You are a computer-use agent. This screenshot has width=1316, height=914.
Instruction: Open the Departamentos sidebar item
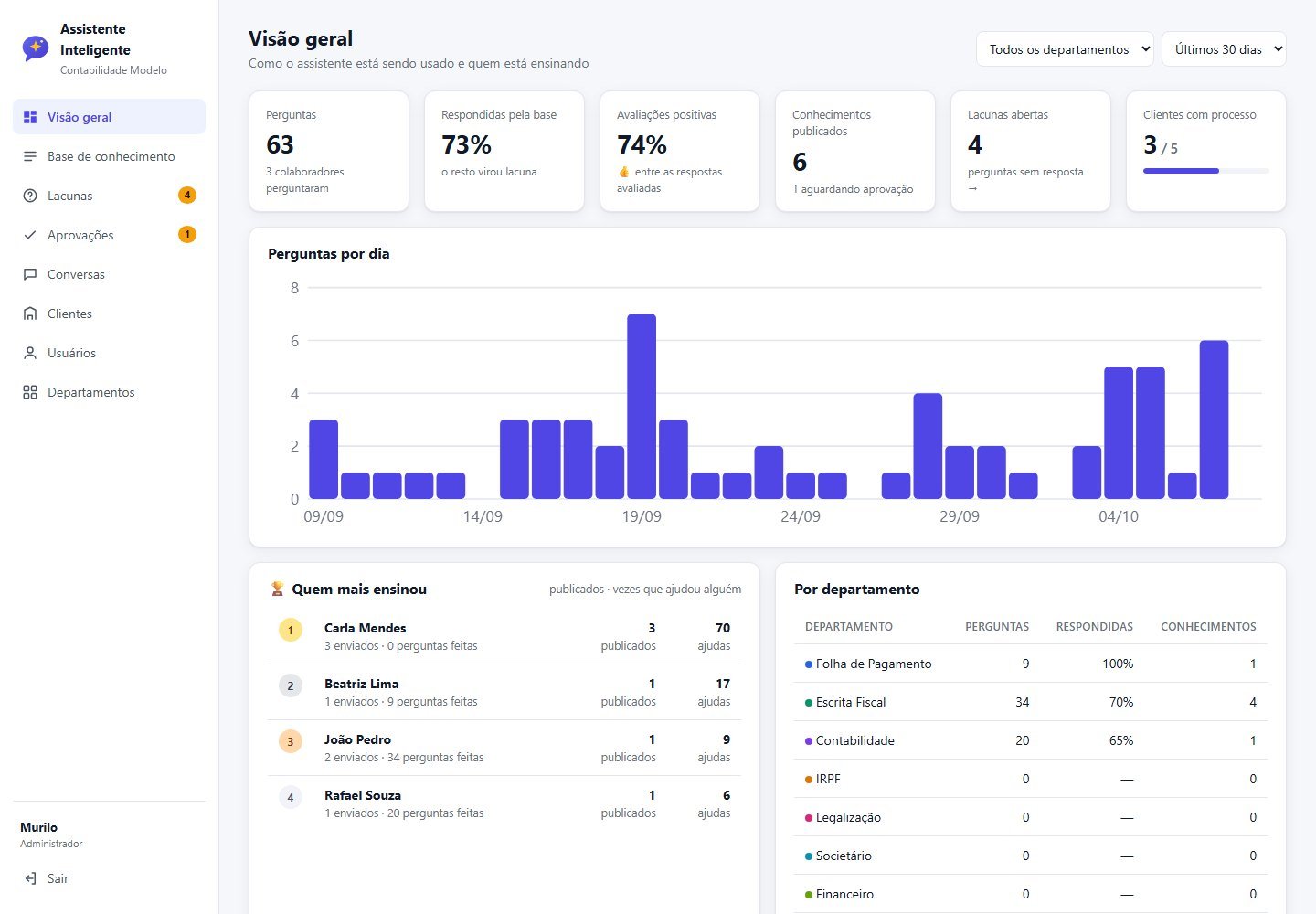click(110, 392)
